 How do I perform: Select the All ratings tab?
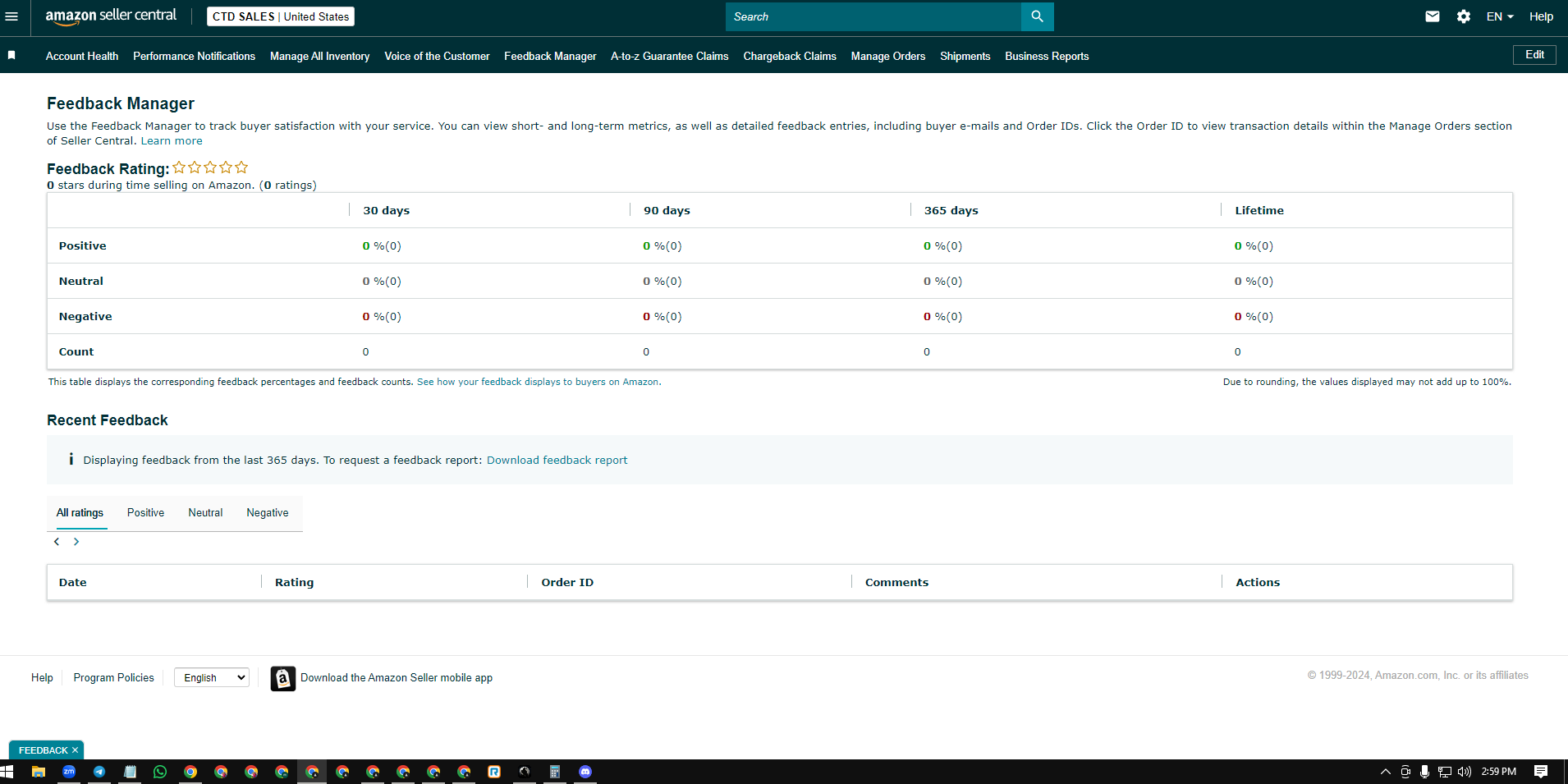(x=80, y=512)
